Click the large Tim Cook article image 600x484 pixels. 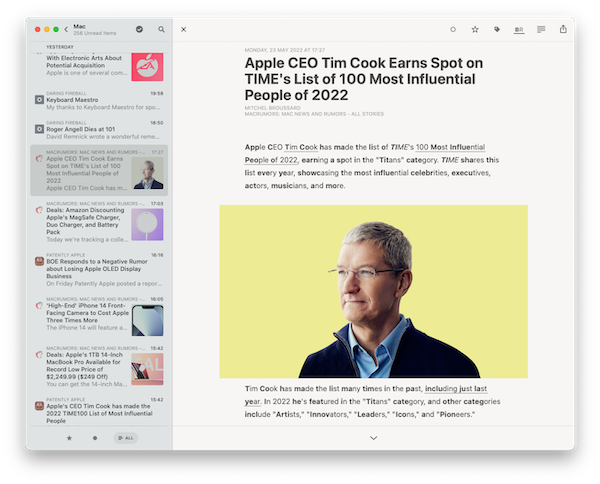coord(373,292)
